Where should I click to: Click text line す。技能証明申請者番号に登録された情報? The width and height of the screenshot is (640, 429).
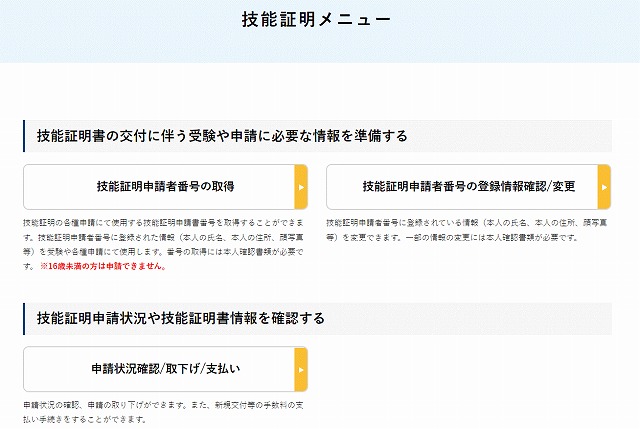tap(163, 237)
